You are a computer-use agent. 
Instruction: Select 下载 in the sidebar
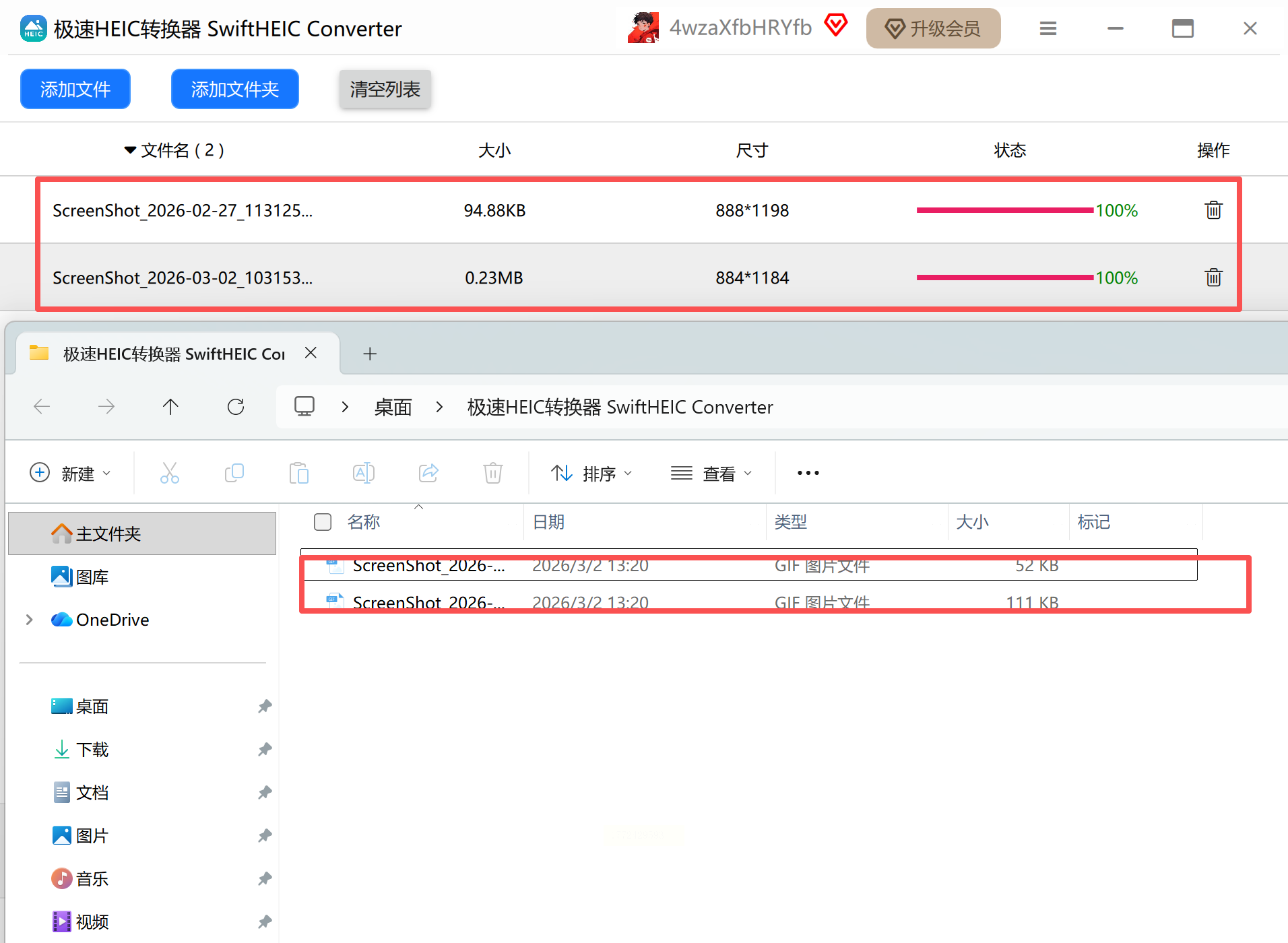(92, 750)
